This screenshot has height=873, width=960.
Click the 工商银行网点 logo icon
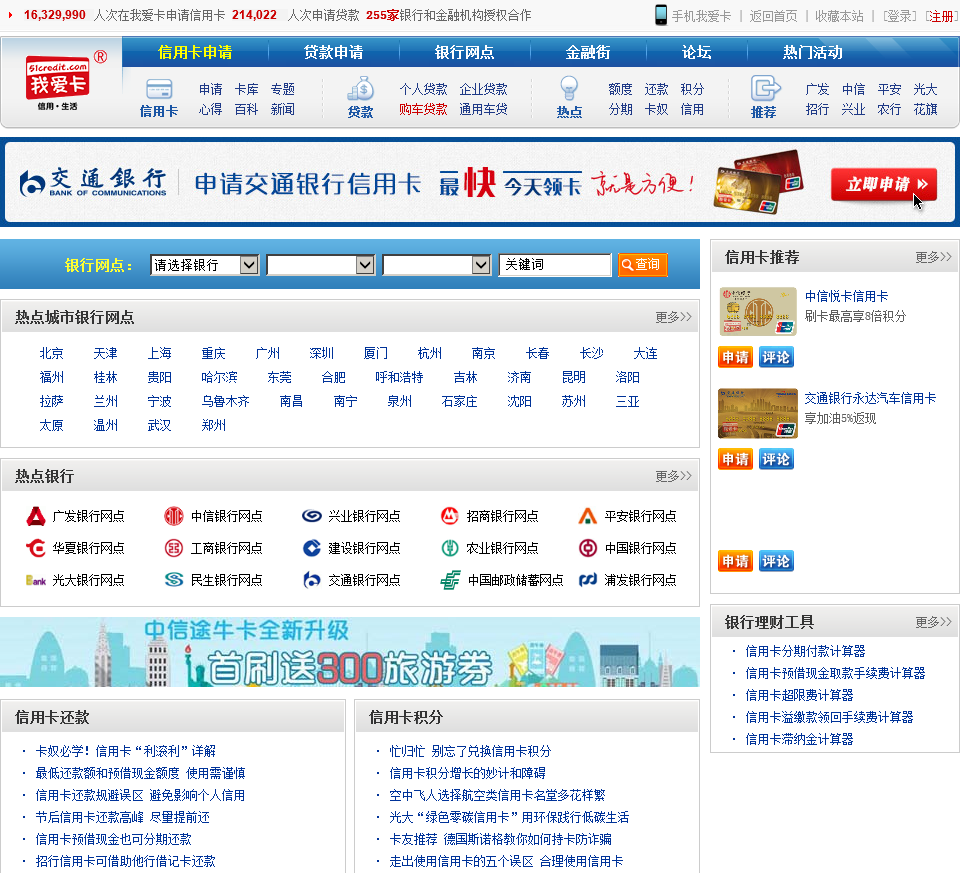coord(174,548)
